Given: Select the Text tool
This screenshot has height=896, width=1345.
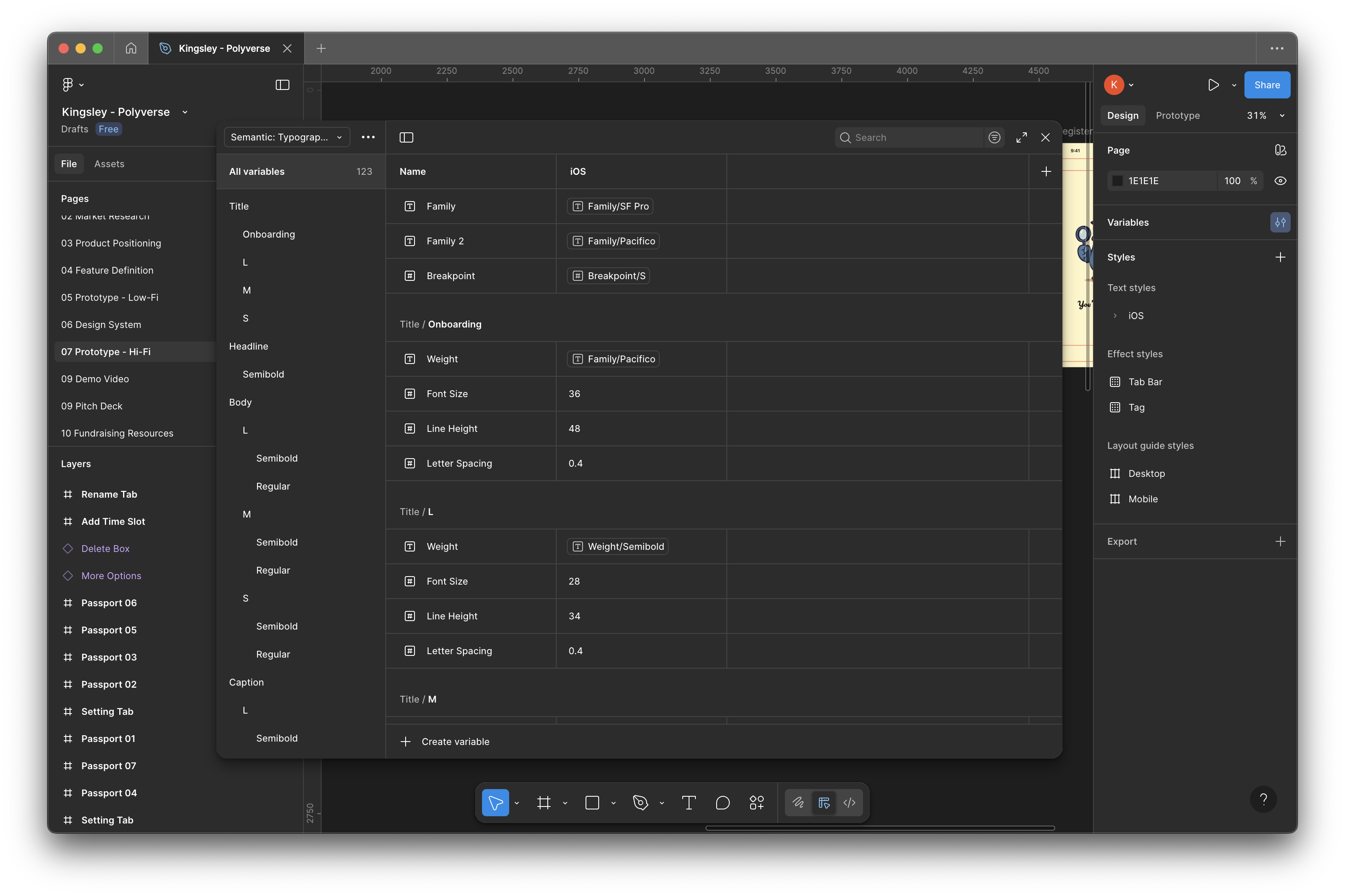Looking at the screenshot, I should (x=689, y=803).
